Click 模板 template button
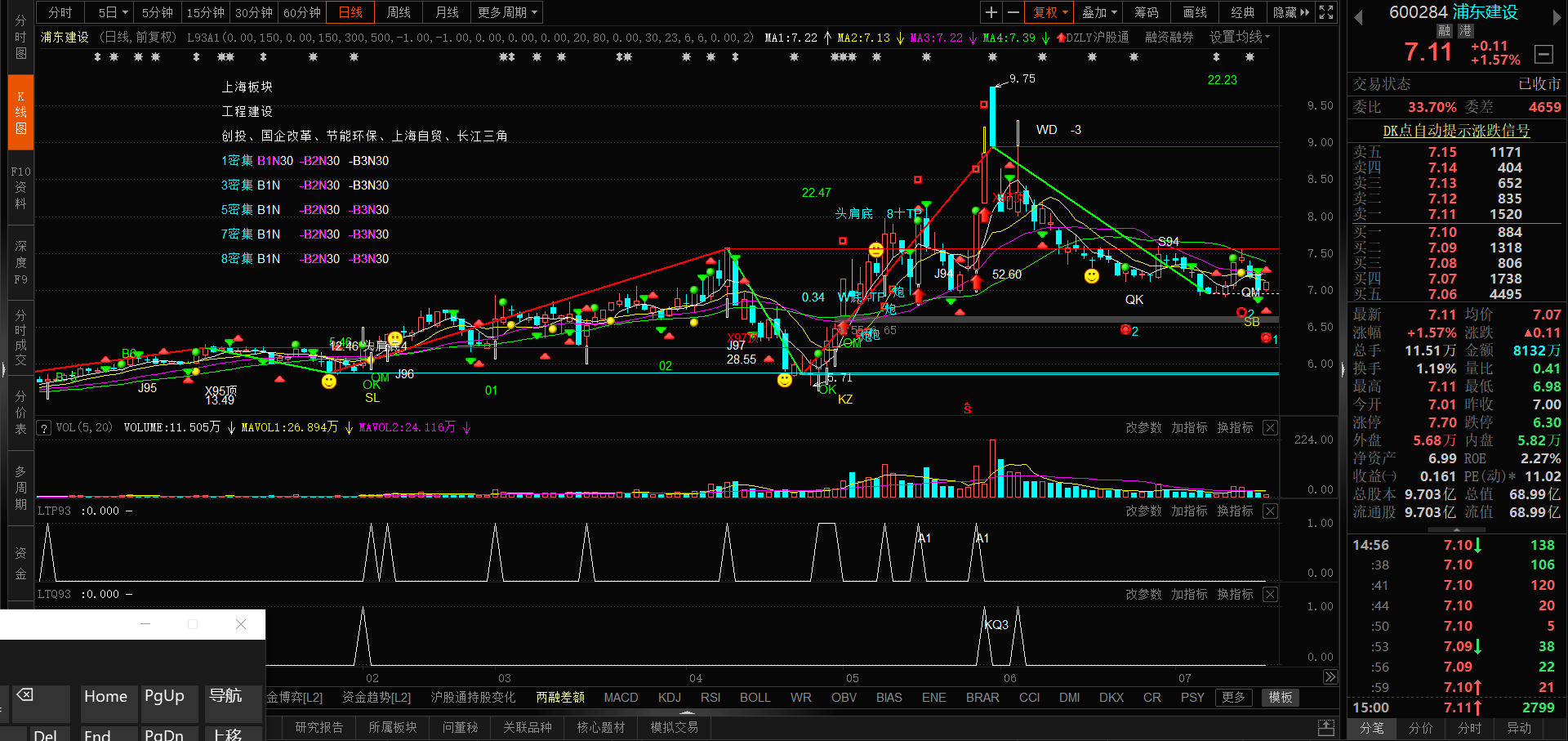1568x741 pixels. click(x=1280, y=697)
